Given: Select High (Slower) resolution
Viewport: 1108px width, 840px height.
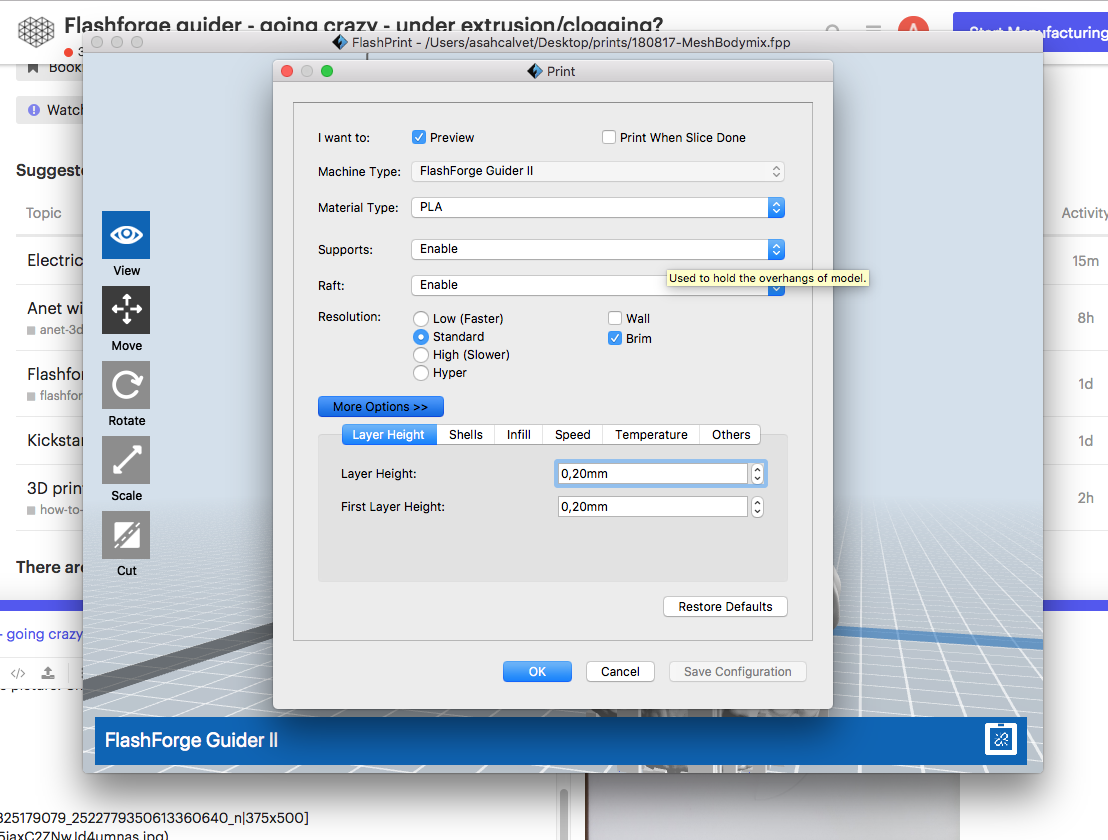Looking at the screenshot, I should [421, 355].
